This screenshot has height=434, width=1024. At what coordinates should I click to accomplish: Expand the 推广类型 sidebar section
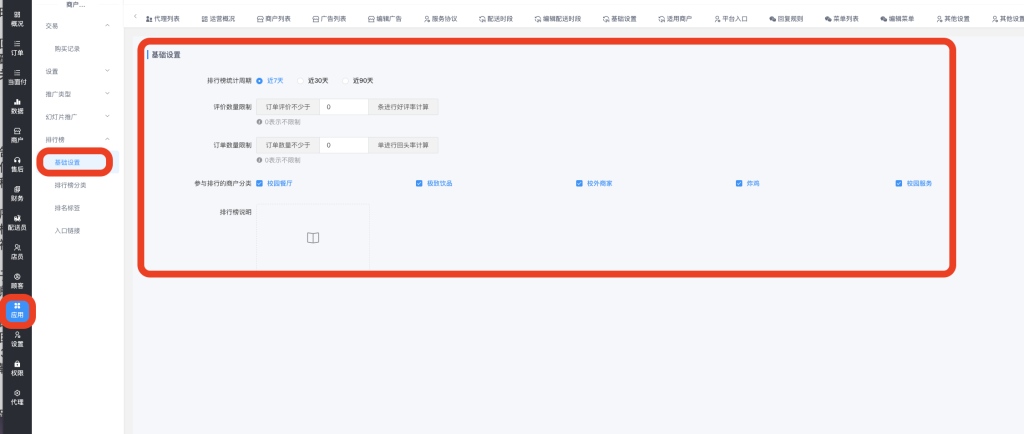pos(106,94)
